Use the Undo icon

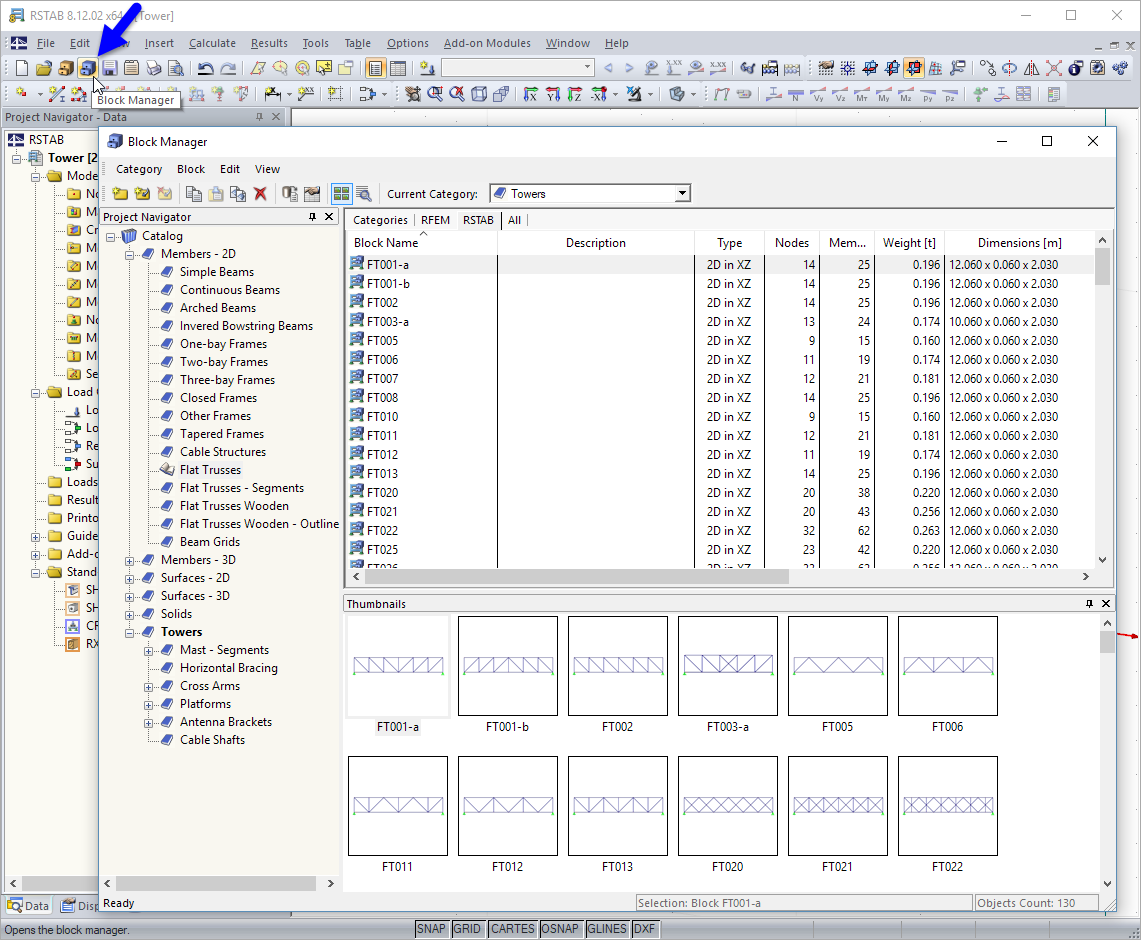click(x=207, y=67)
